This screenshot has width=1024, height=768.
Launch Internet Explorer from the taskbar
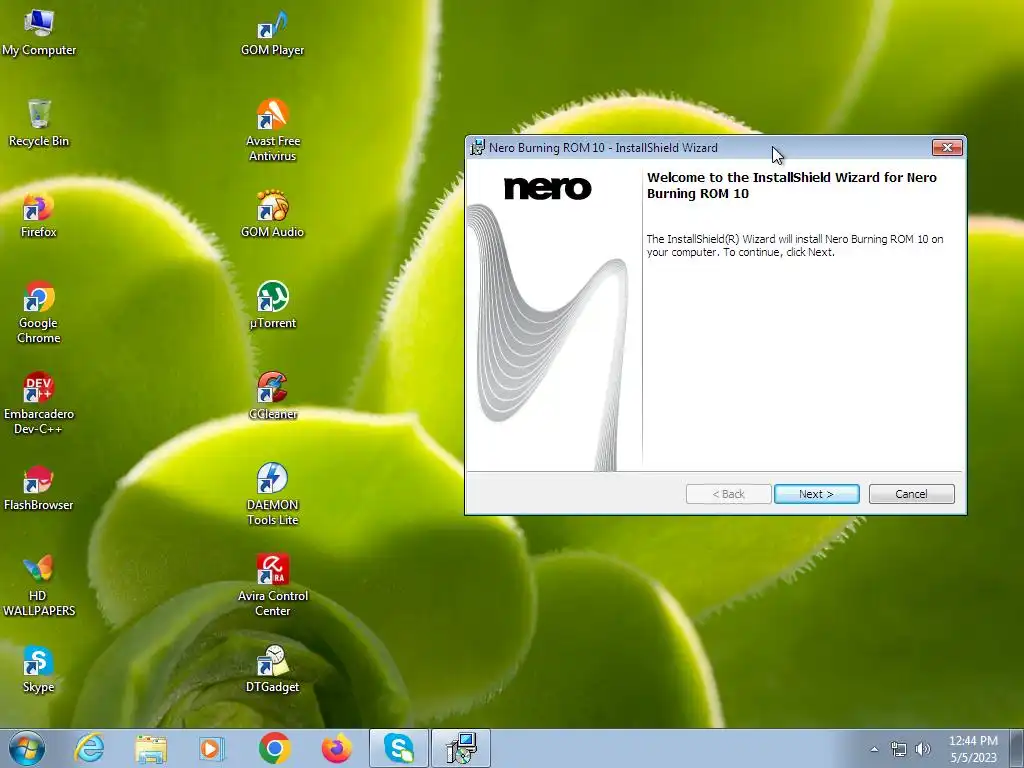coord(89,748)
